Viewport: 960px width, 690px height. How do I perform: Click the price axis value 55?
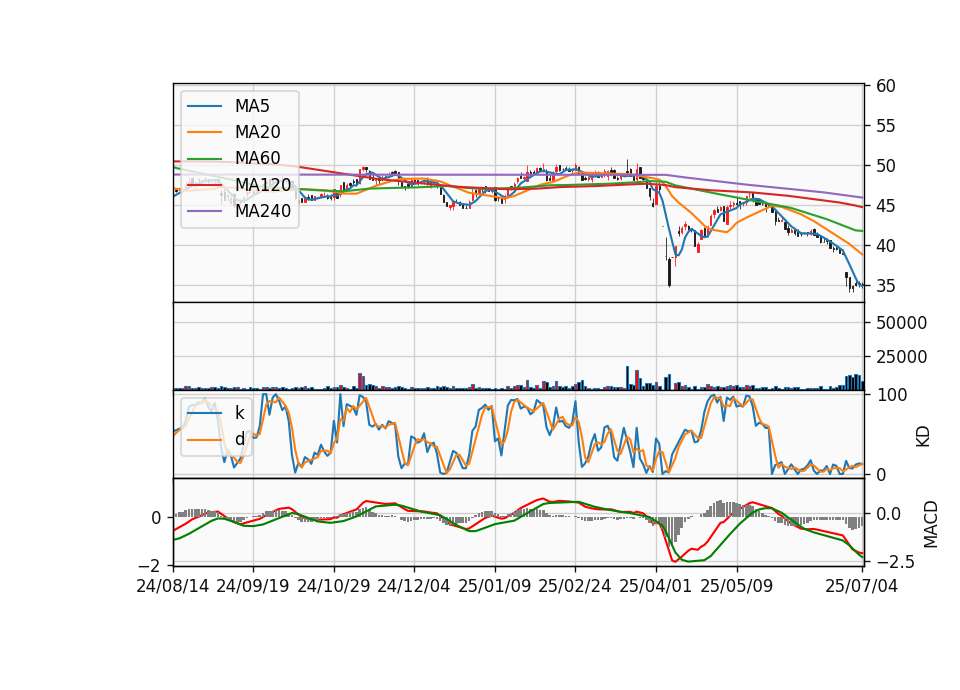tap(885, 126)
